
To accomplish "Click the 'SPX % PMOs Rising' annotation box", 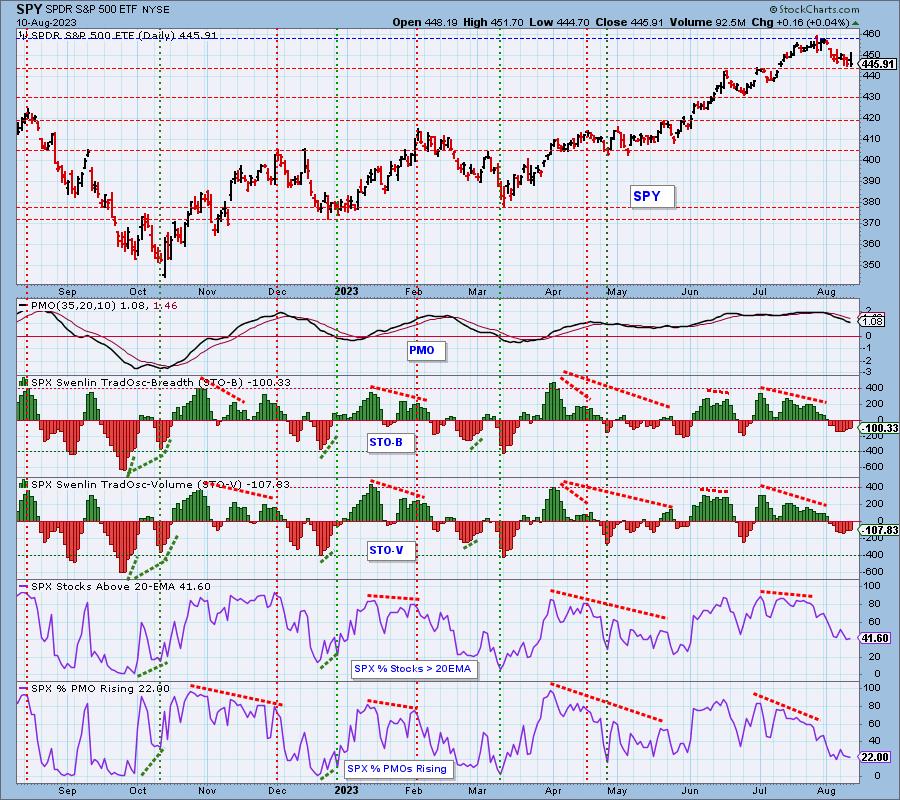I will [x=398, y=769].
